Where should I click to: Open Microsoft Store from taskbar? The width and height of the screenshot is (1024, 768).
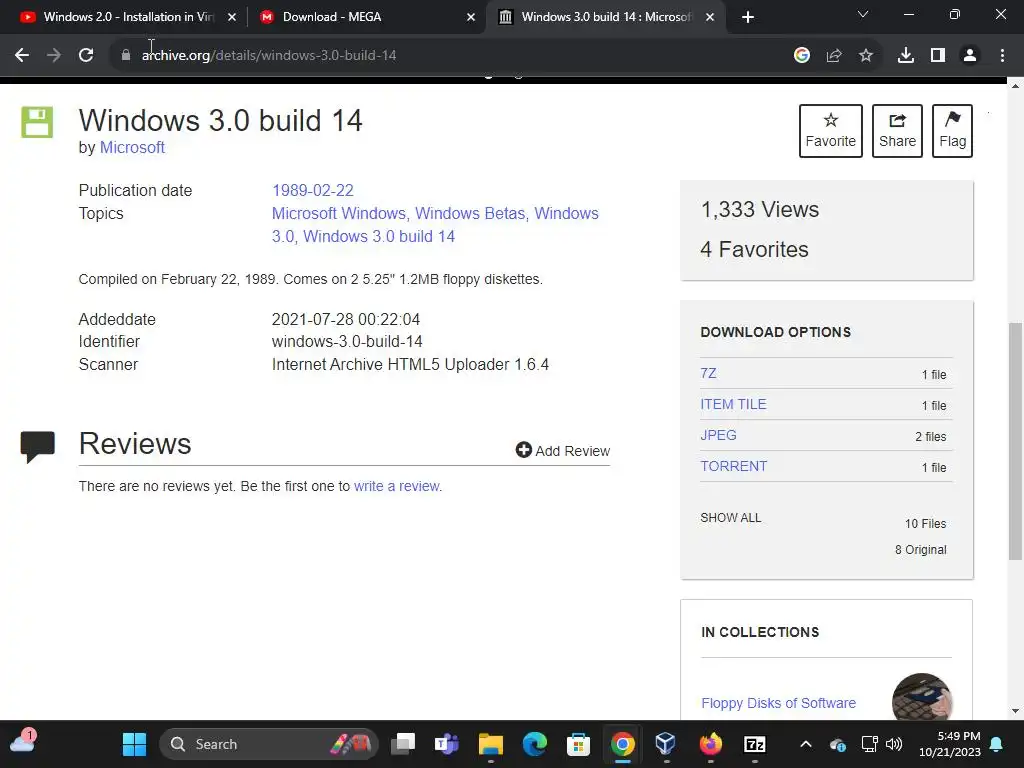click(579, 744)
